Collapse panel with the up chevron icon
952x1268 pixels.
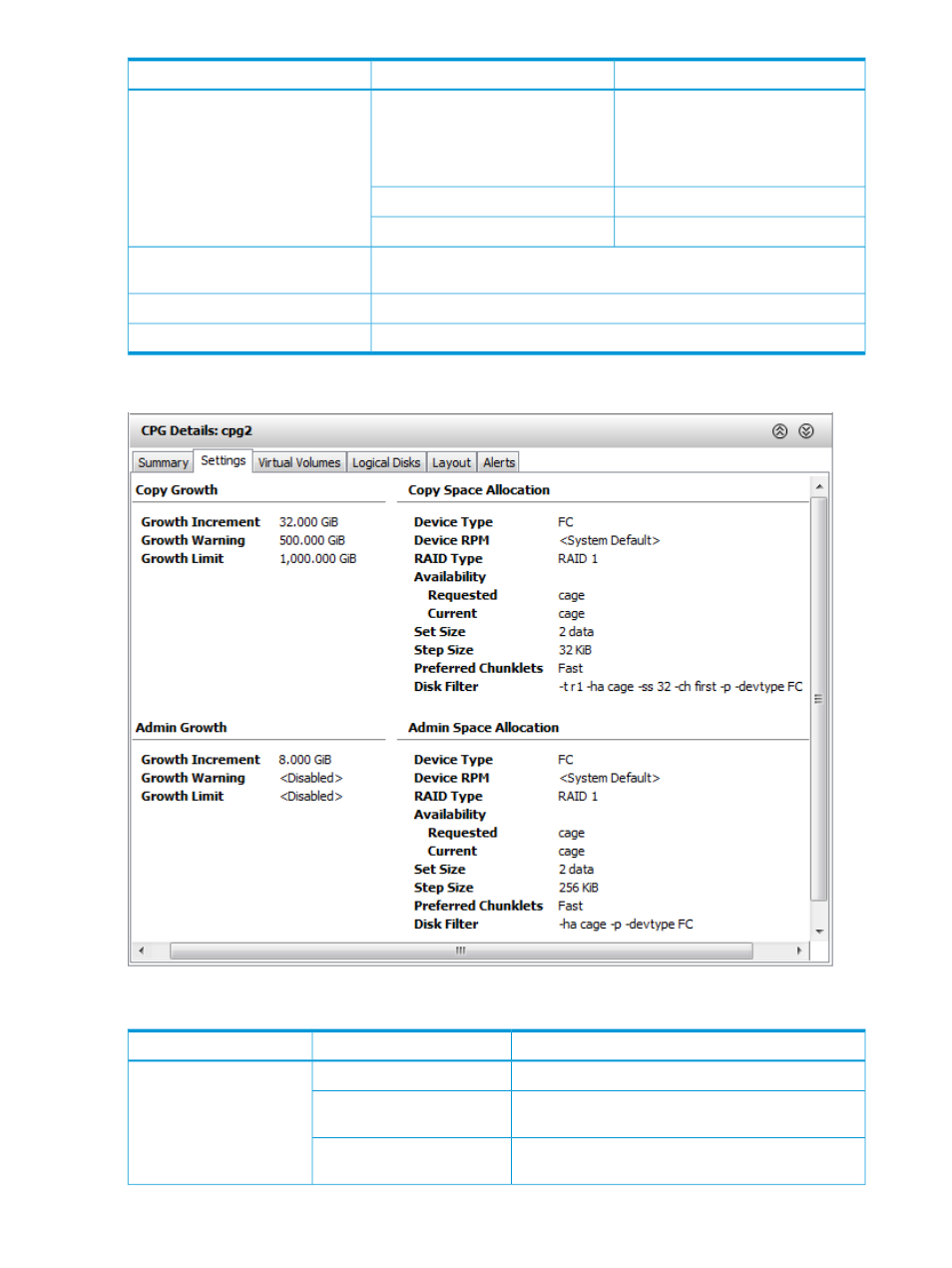pyautogui.click(x=779, y=431)
